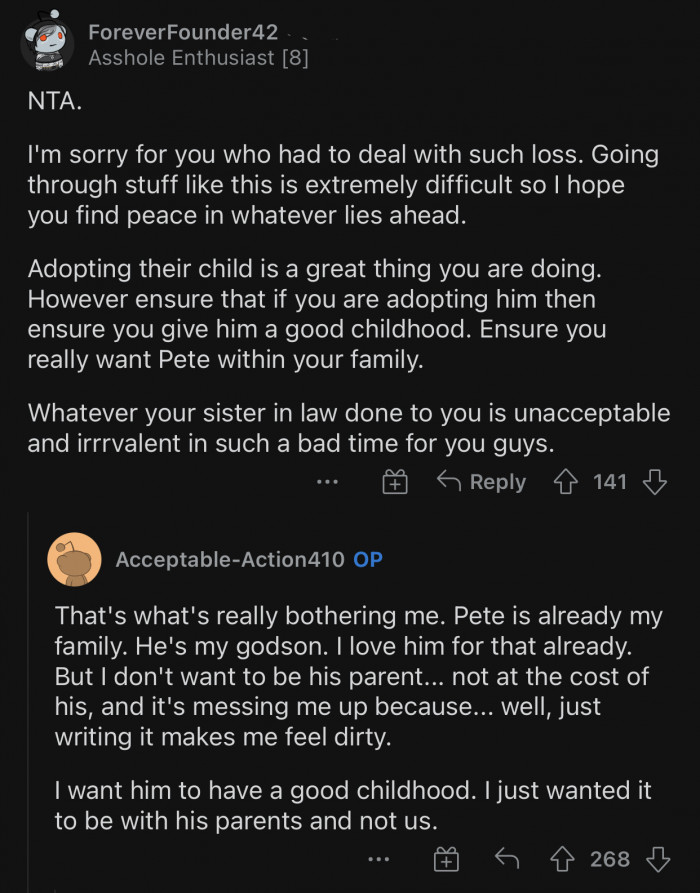700x893 pixels.
Task: Tap ForeverFounder42's robot avatar
Action: click(x=47, y=44)
